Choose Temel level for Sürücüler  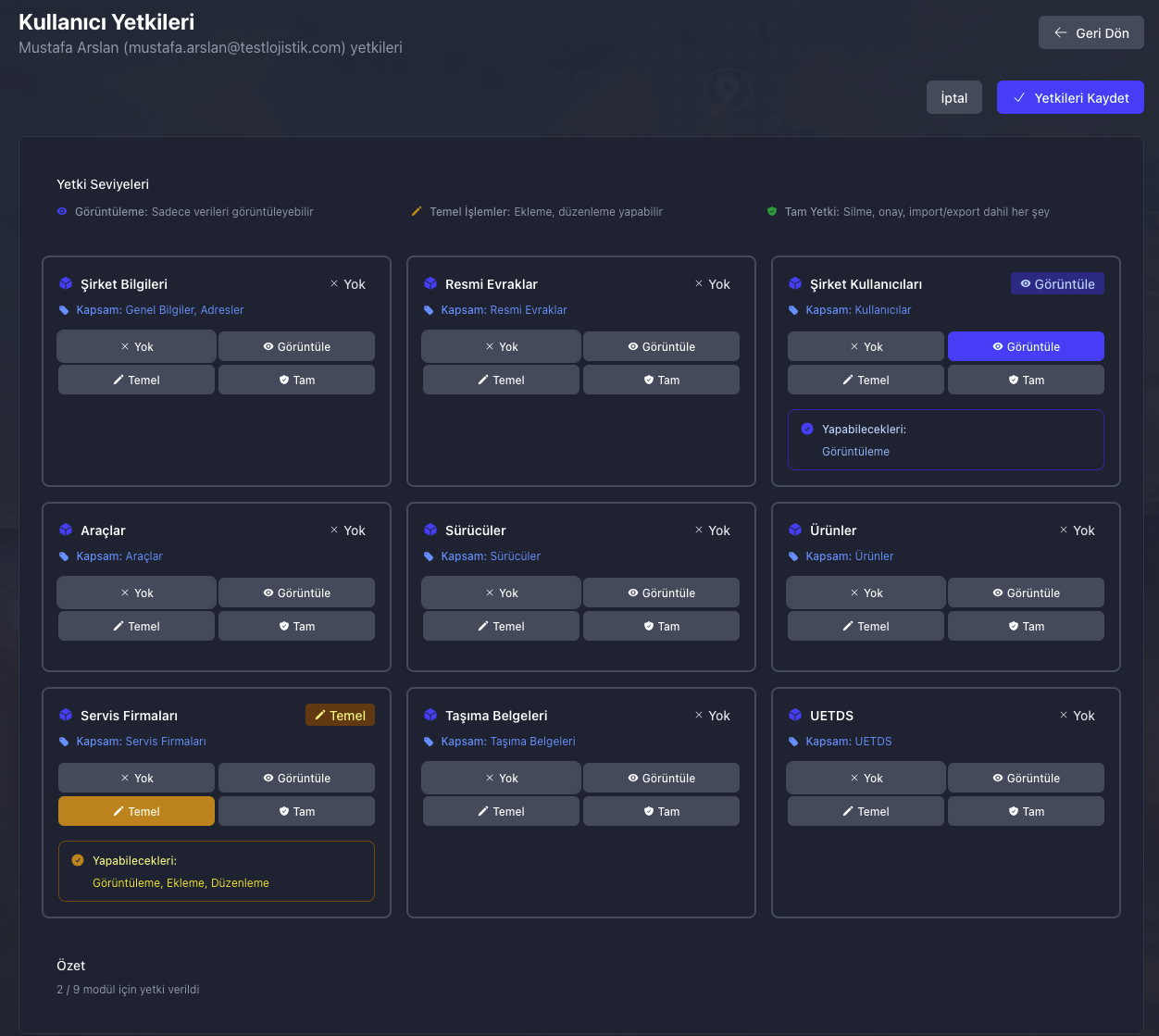pos(501,627)
